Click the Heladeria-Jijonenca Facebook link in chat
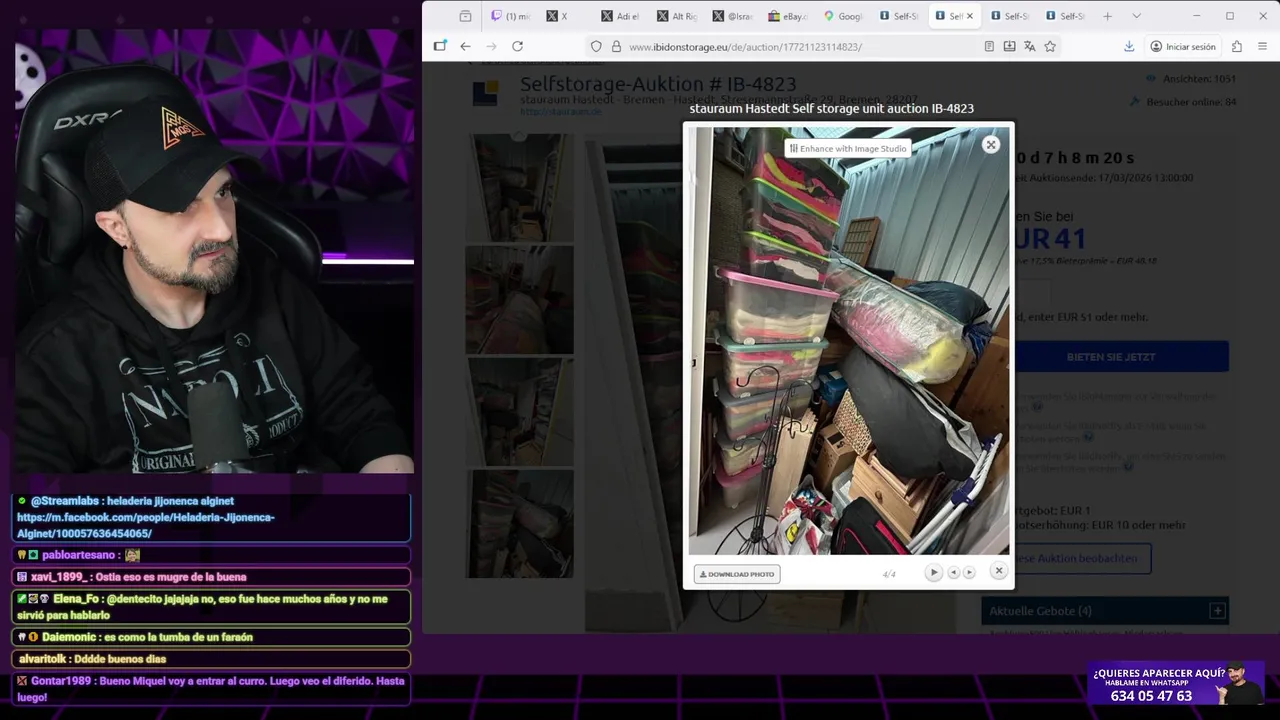1280x720 pixels. click(146, 525)
